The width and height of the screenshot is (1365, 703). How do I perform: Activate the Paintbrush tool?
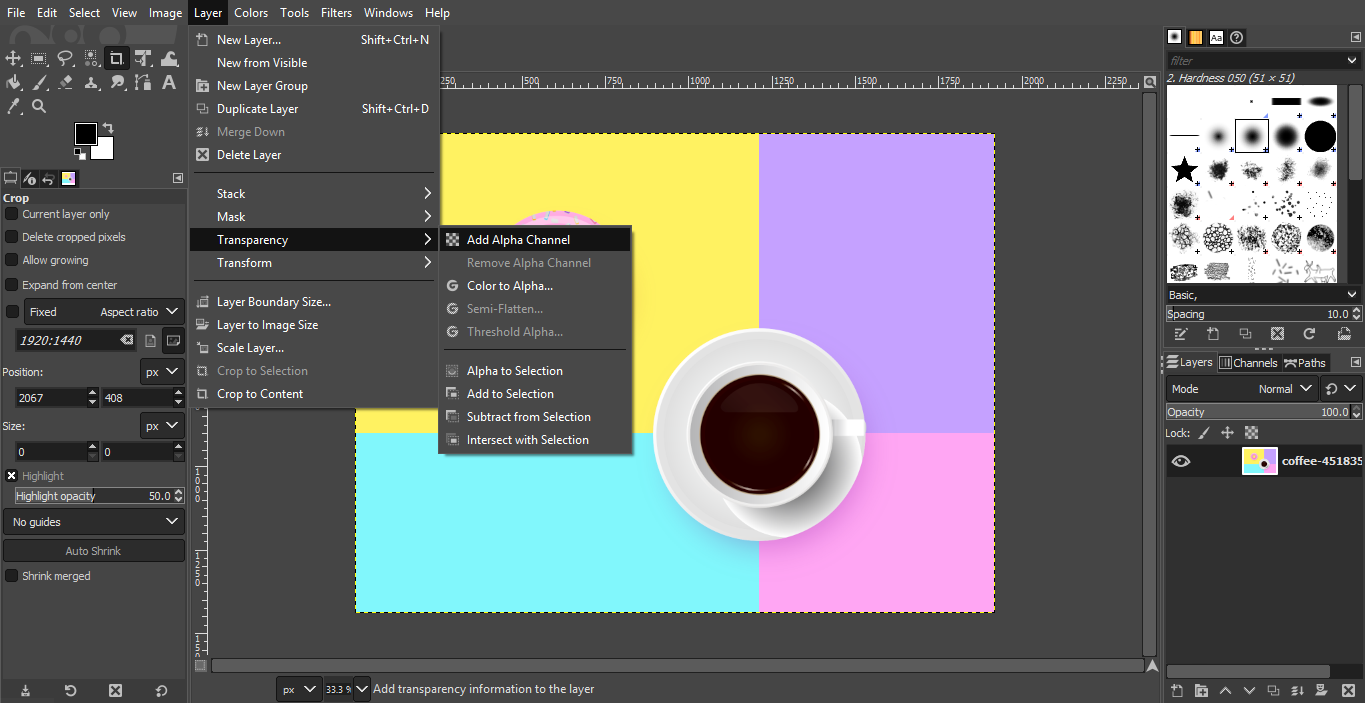[x=40, y=82]
